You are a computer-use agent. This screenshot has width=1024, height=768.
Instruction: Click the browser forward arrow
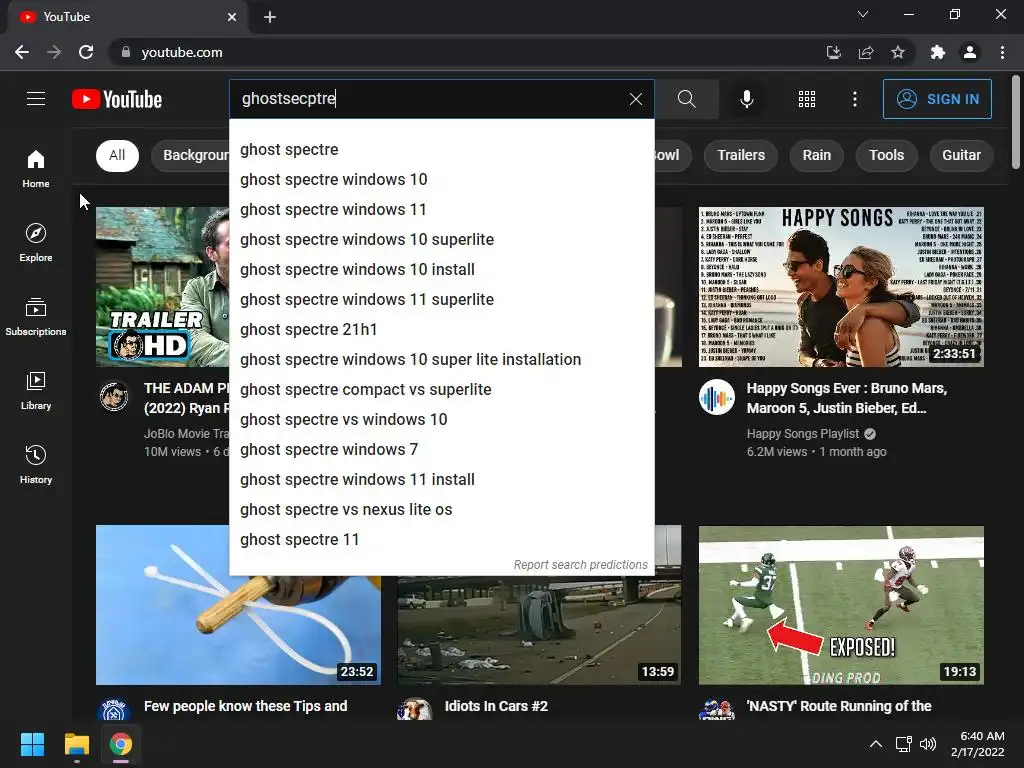(x=54, y=52)
